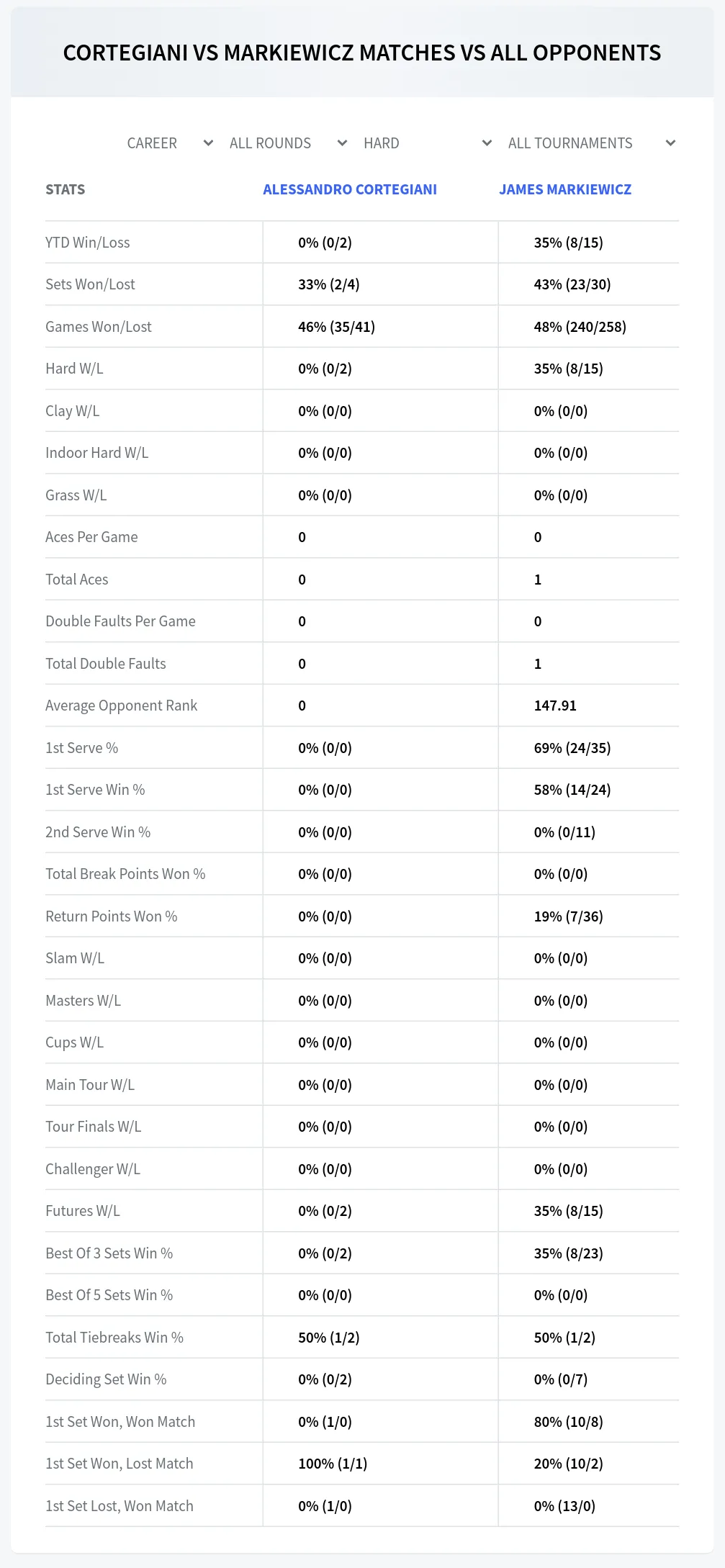This screenshot has width=725, height=1568.
Task: Click Cortegiani's 46% (35/41) games value
Action: (336, 327)
